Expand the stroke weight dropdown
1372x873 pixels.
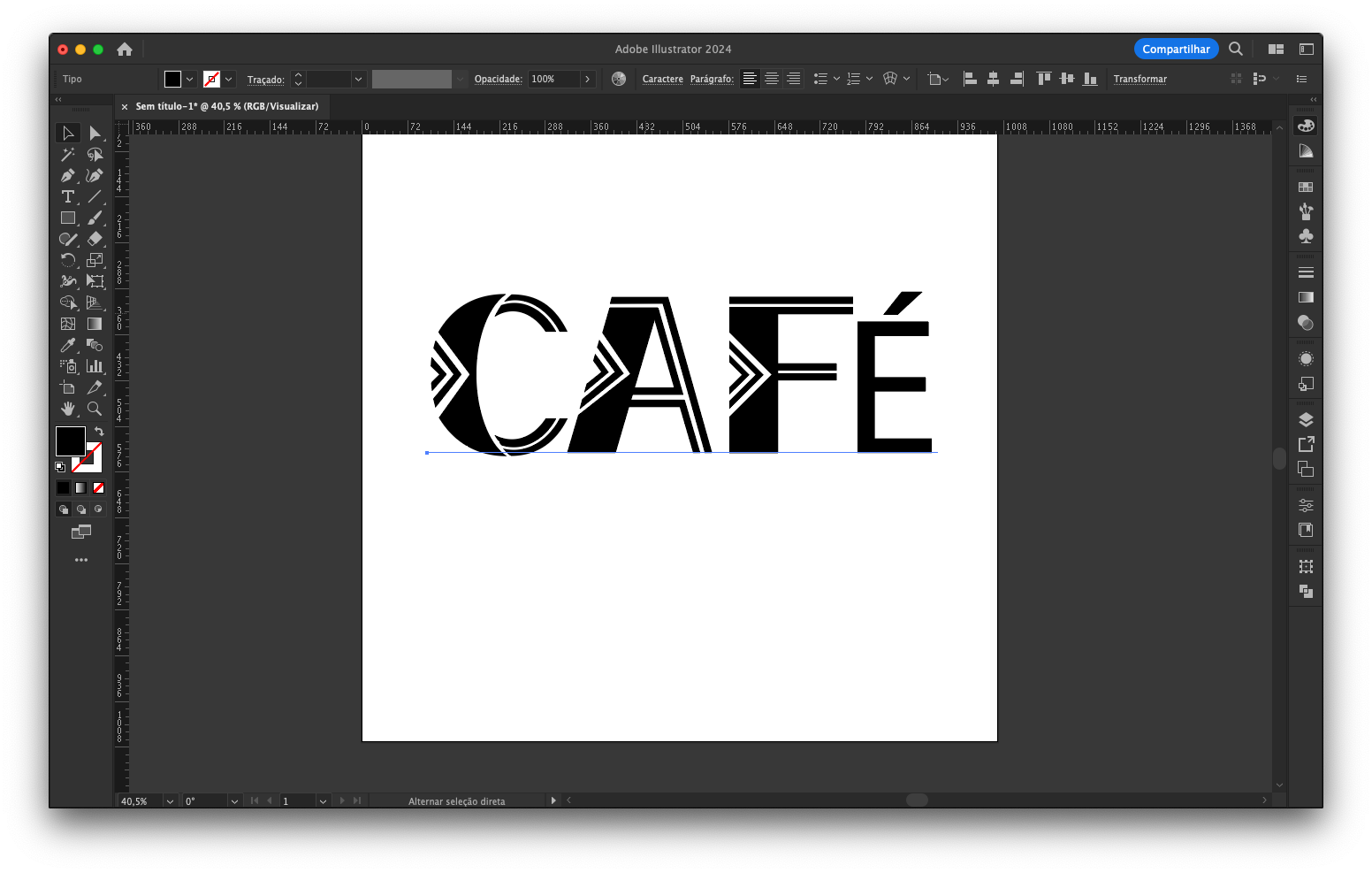(358, 79)
